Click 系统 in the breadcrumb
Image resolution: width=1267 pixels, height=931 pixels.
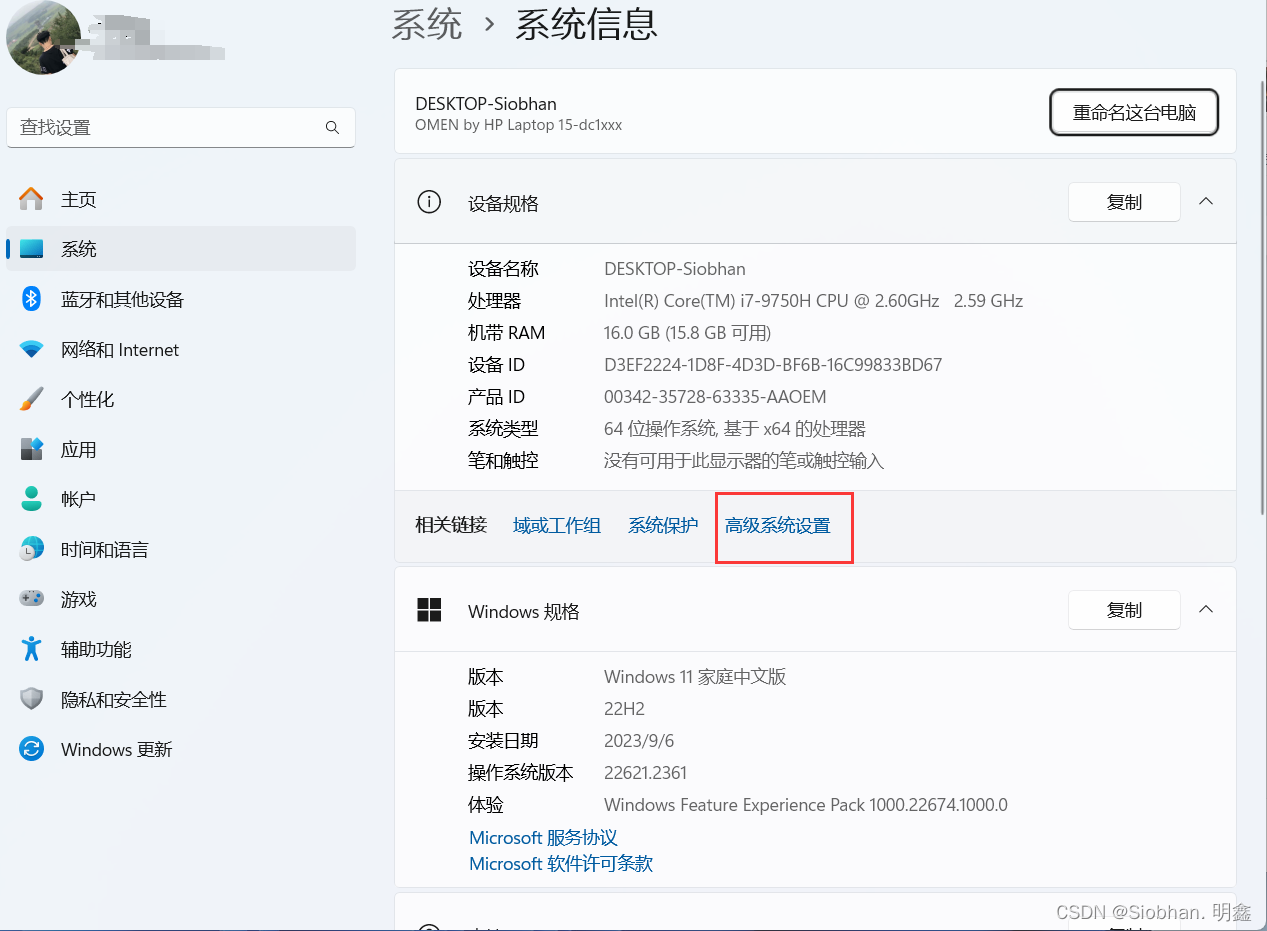pos(427,24)
